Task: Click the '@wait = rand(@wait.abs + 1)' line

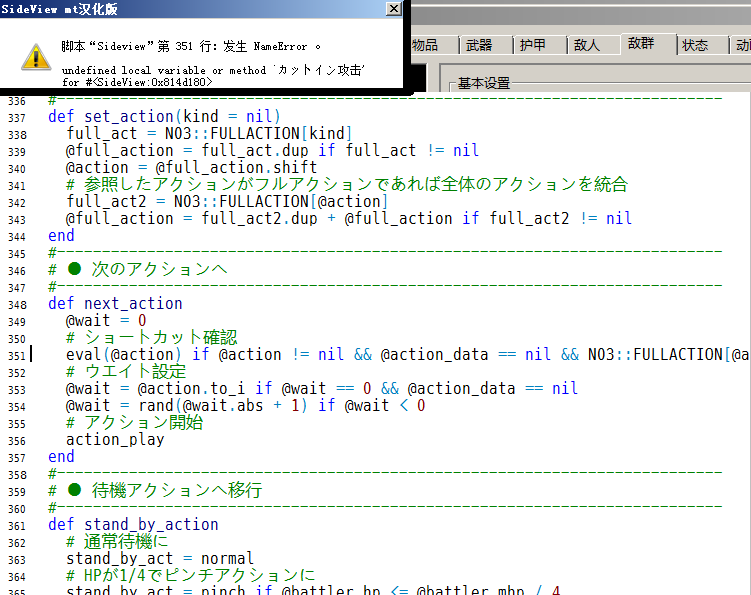Action: click(245, 406)
